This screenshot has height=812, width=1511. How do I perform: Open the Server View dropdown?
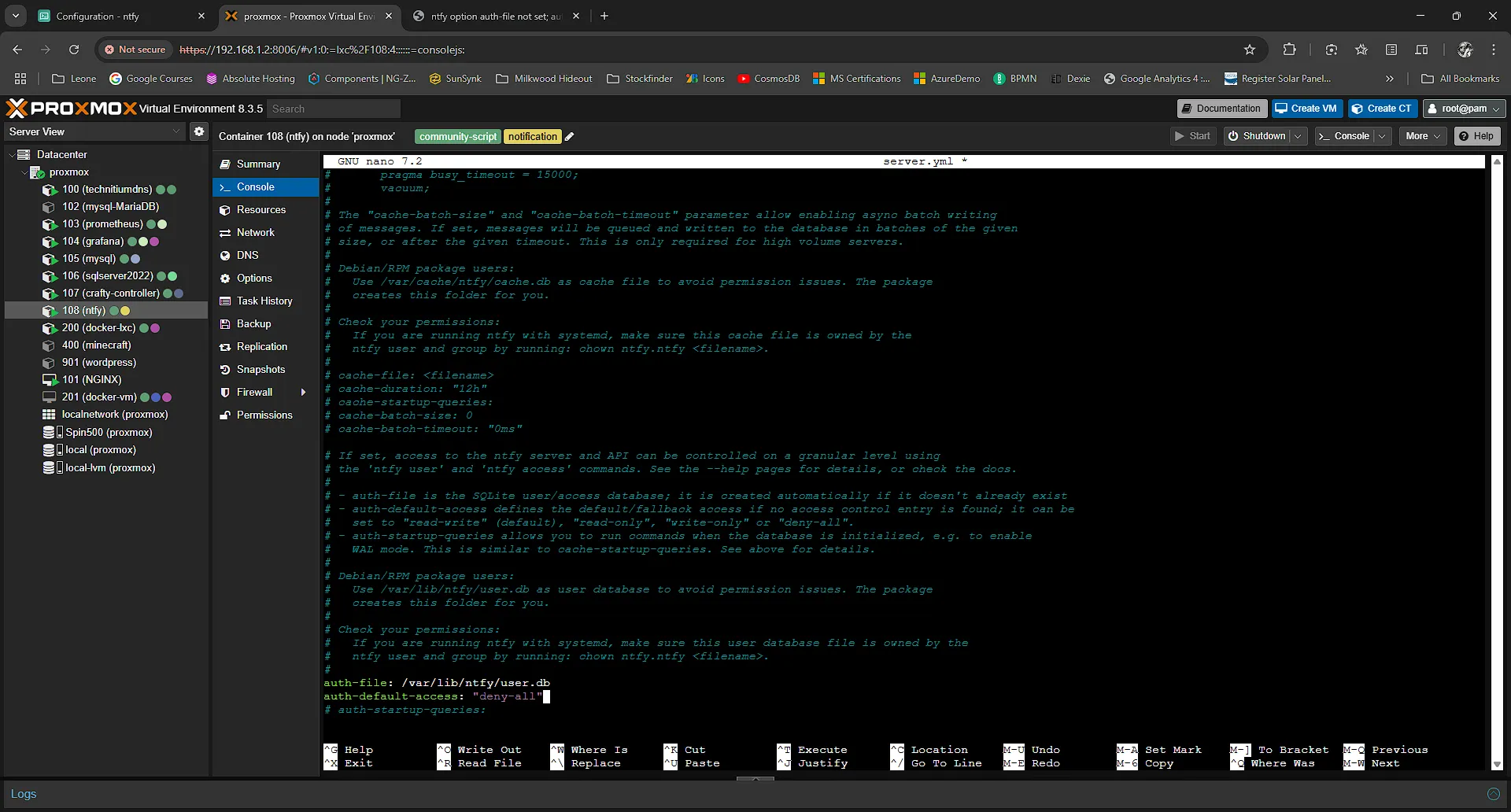click(x=175, y=131)
